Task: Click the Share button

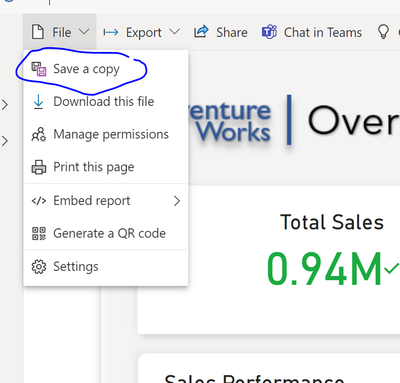Action: click(x=221, y=32)
